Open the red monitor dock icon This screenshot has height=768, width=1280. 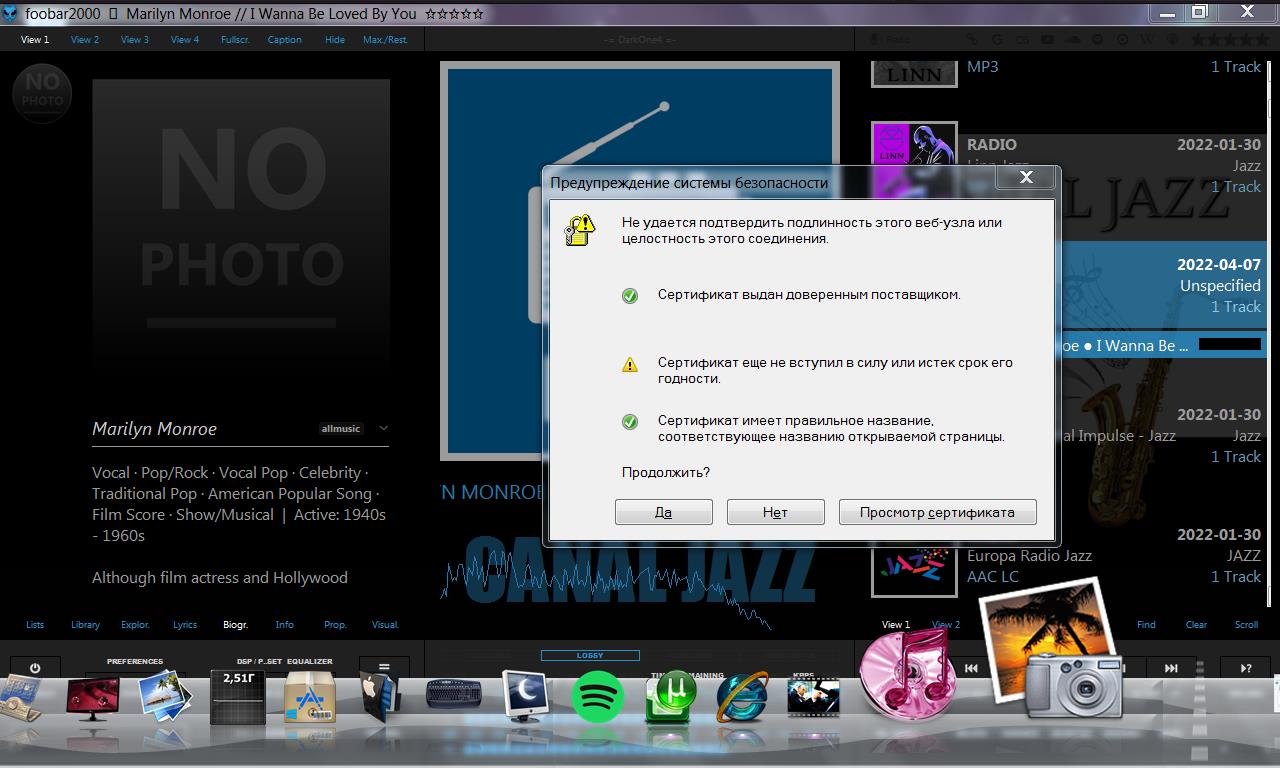point(93,698)
